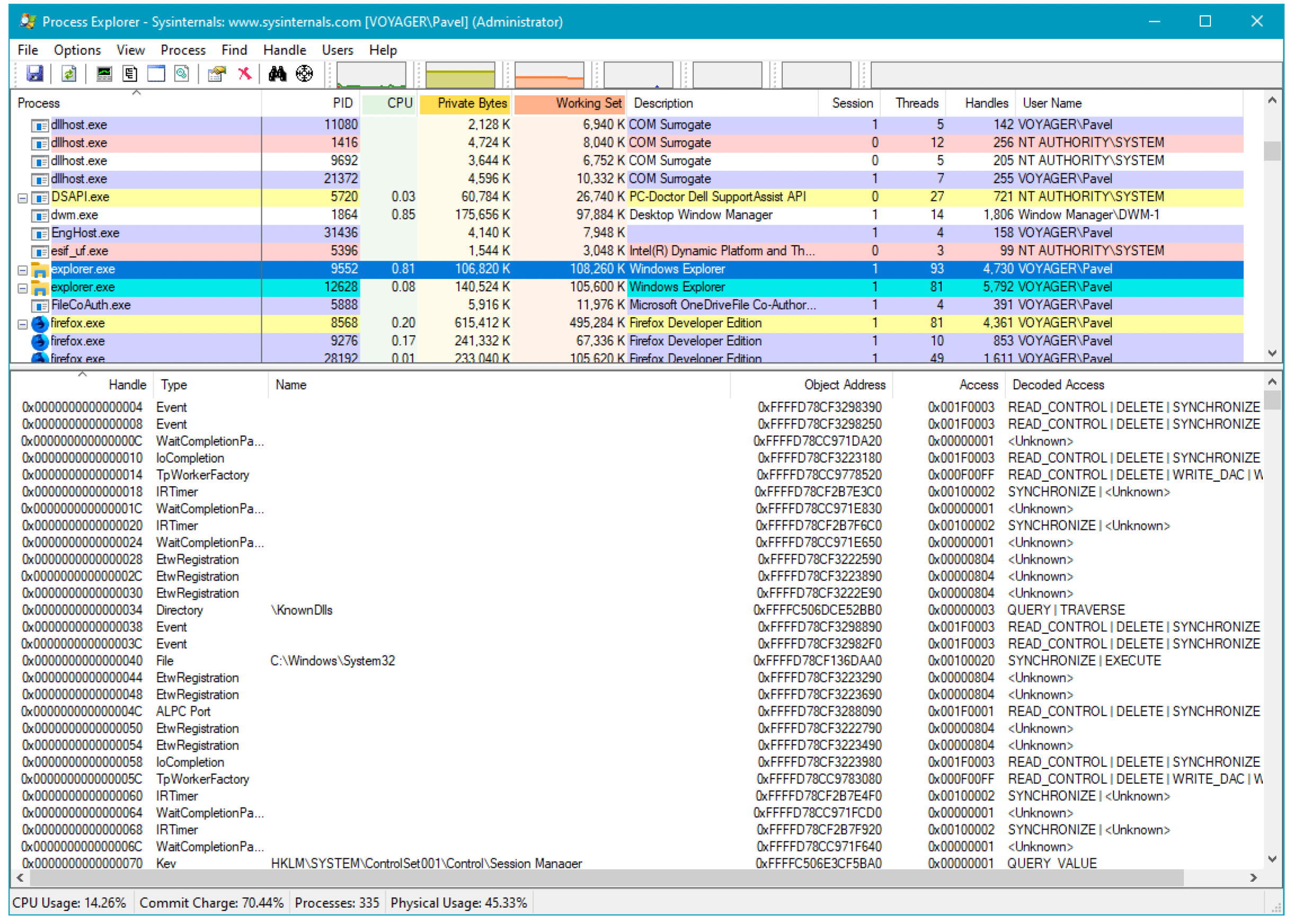This screenshot has height=924, width=1292.
Task: Click the DSAPI.exe process icon
Action: click(x=40, y=198)
